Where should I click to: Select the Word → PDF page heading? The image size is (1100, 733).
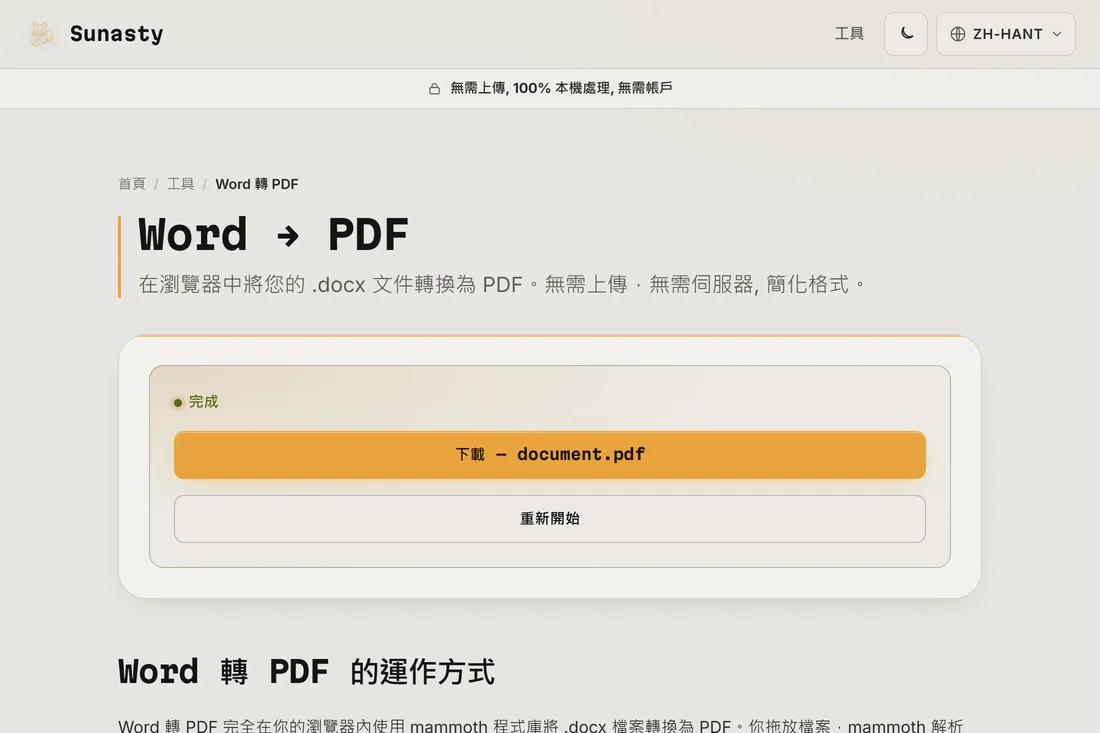tap(274, 235)
